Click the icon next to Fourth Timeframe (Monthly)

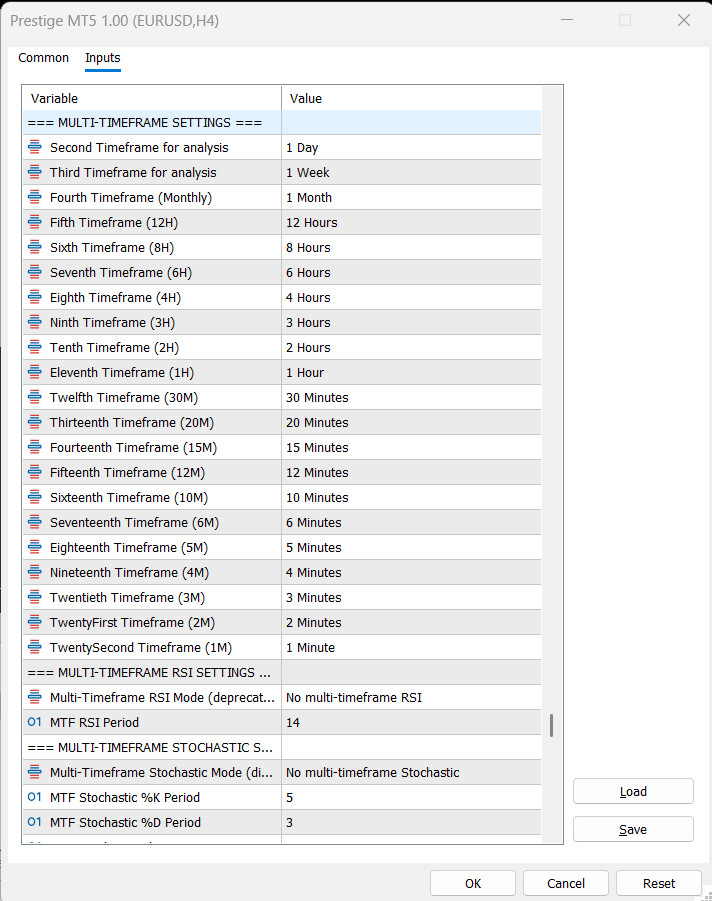pyautogui.click(x=34, y=197)
